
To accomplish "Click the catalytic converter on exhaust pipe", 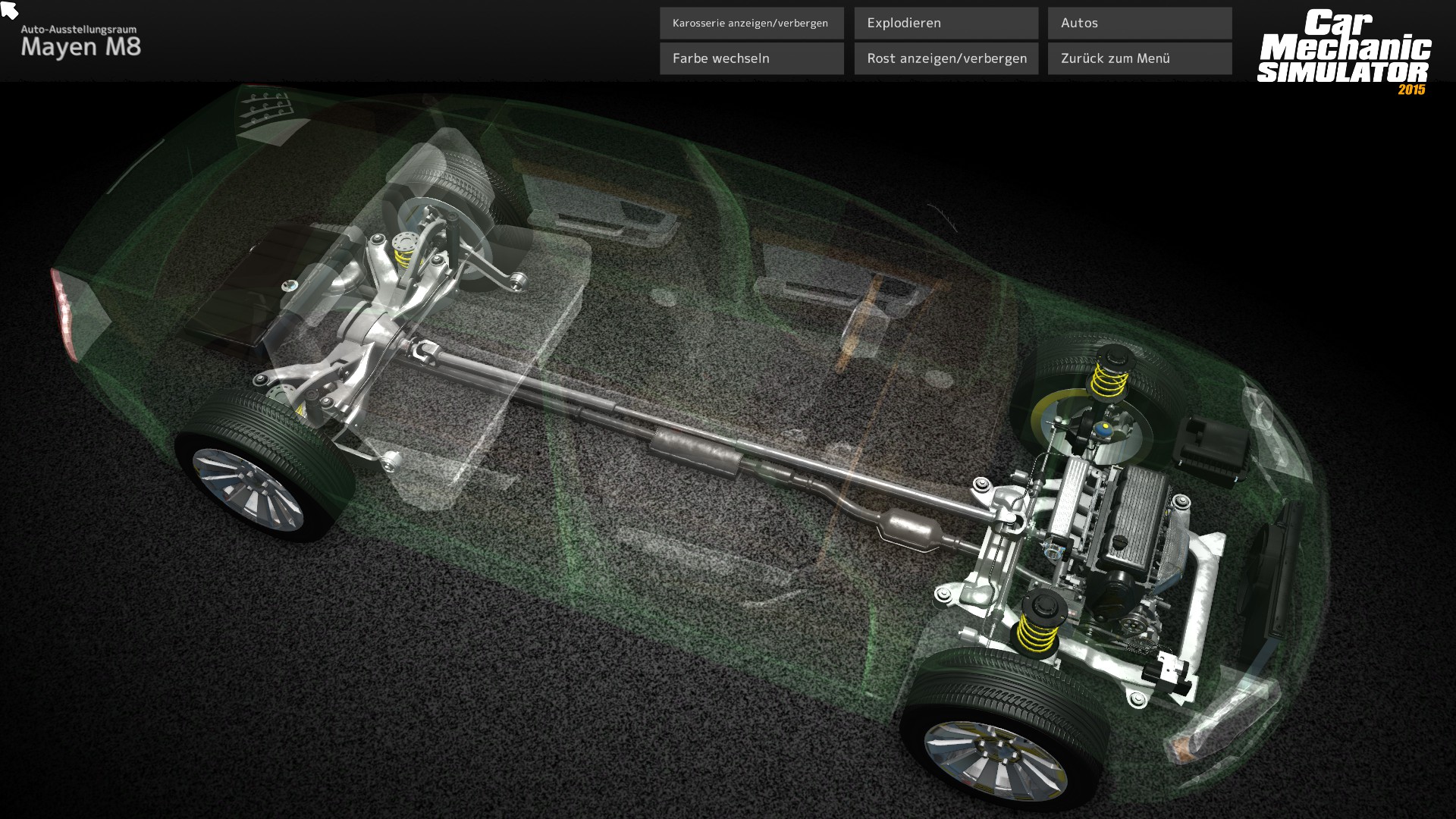I will [910, 528].
